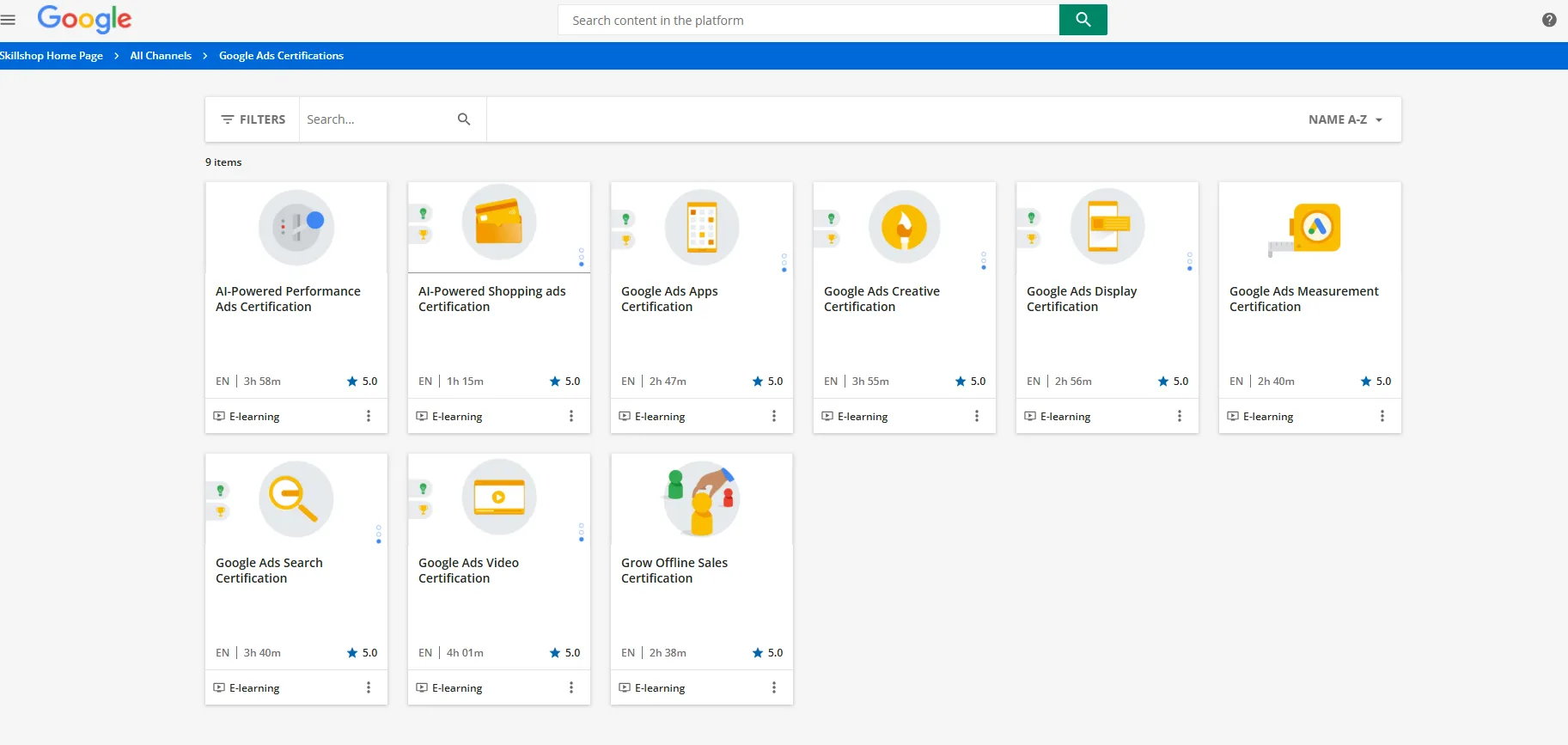This screenshot has height=745, width=1568.
Task: Open the FILTERS panel
Action: pyautogui.click(x=253, y=119)
